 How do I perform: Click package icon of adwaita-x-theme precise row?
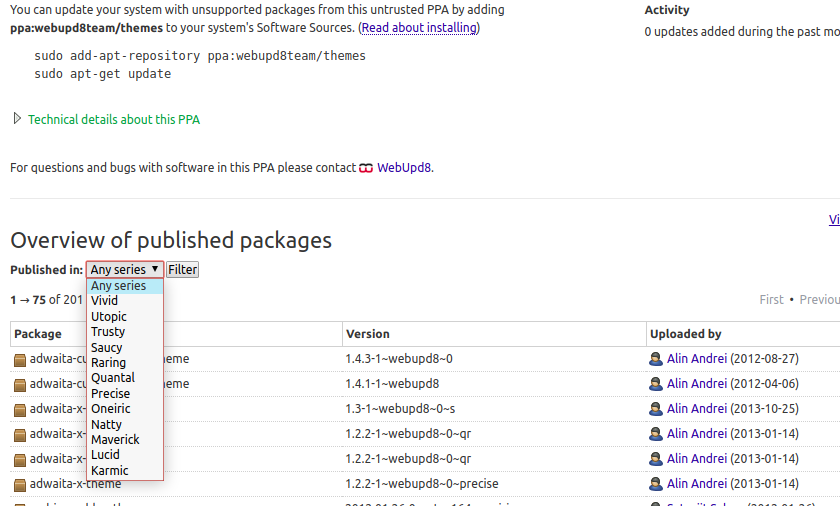[x=20, y=485]
